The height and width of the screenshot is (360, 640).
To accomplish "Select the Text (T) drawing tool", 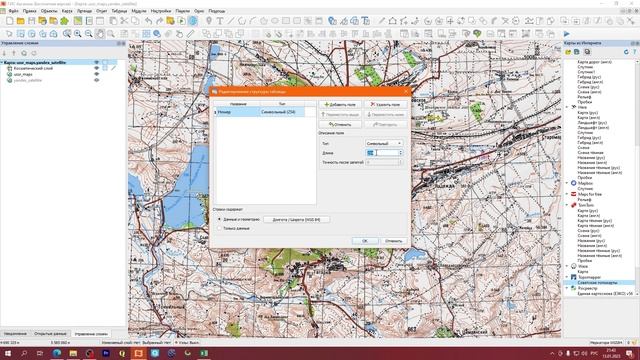I will pyautogui.click(x=220, y=21).
